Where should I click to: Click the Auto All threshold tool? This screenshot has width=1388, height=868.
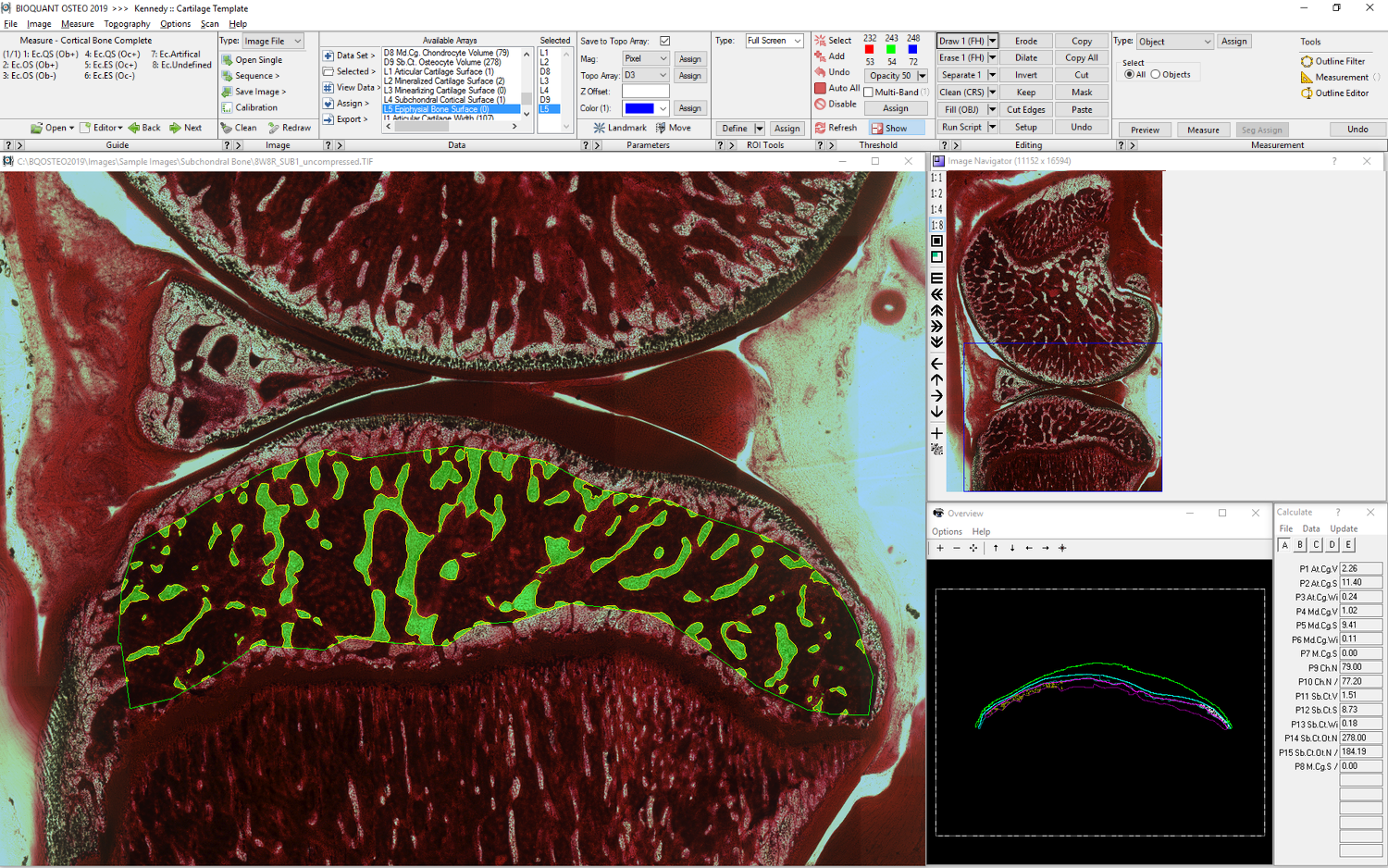[x=837, y=88]
